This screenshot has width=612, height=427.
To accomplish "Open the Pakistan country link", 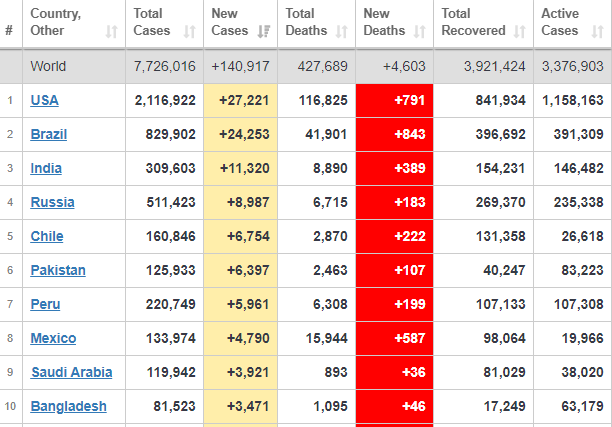I will point(58,270).
